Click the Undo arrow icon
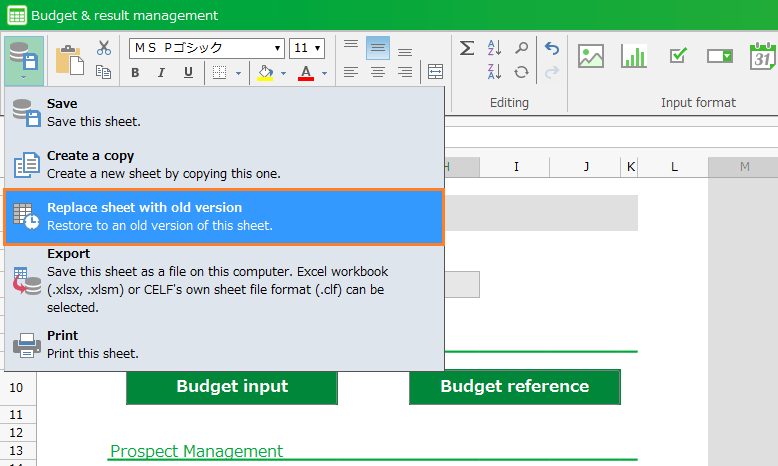This screenshot has height=466, width=778. coord(552,48)
